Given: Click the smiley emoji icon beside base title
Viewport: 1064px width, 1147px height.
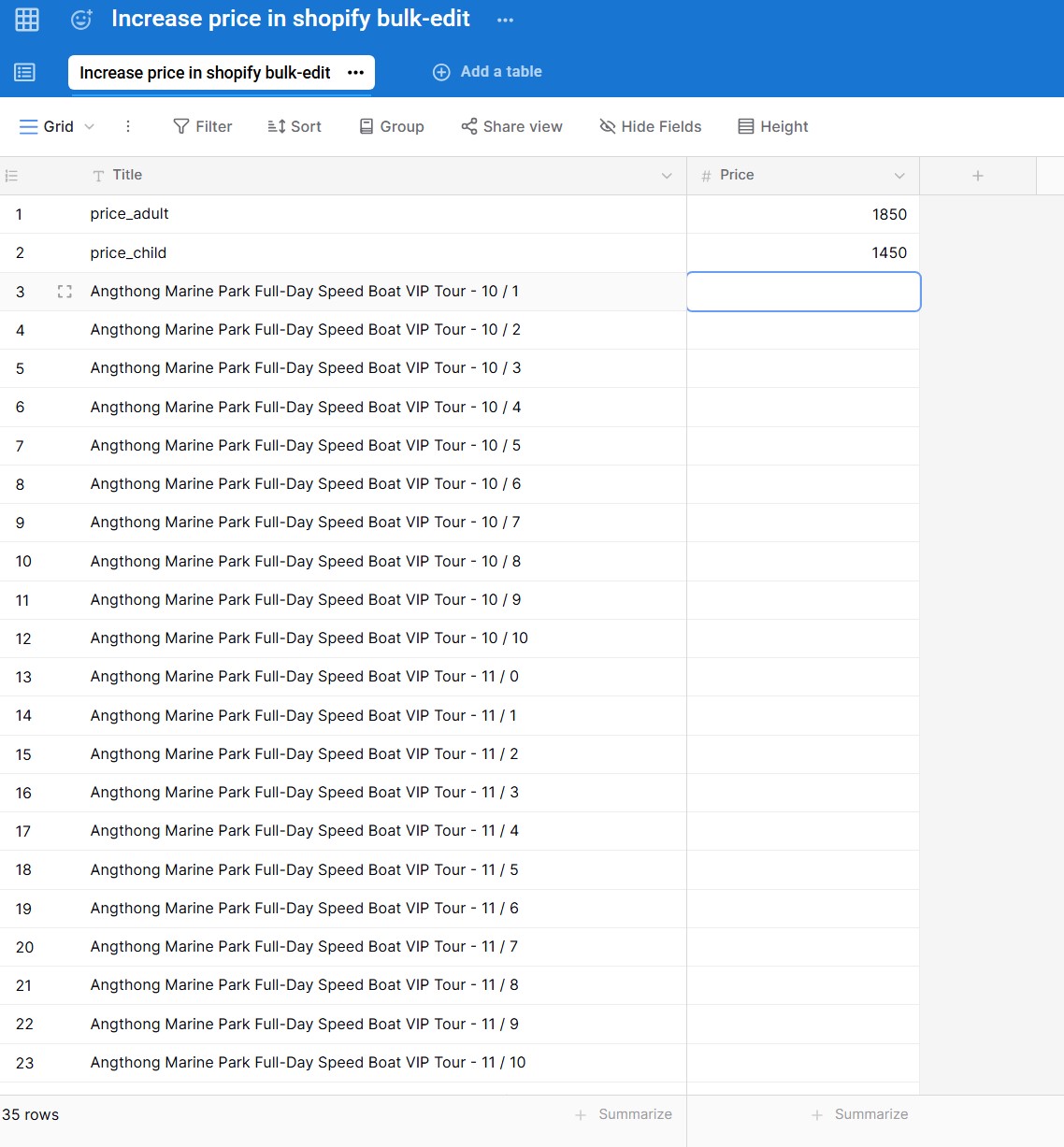Looking at the screenshot, I should point(82,20).
